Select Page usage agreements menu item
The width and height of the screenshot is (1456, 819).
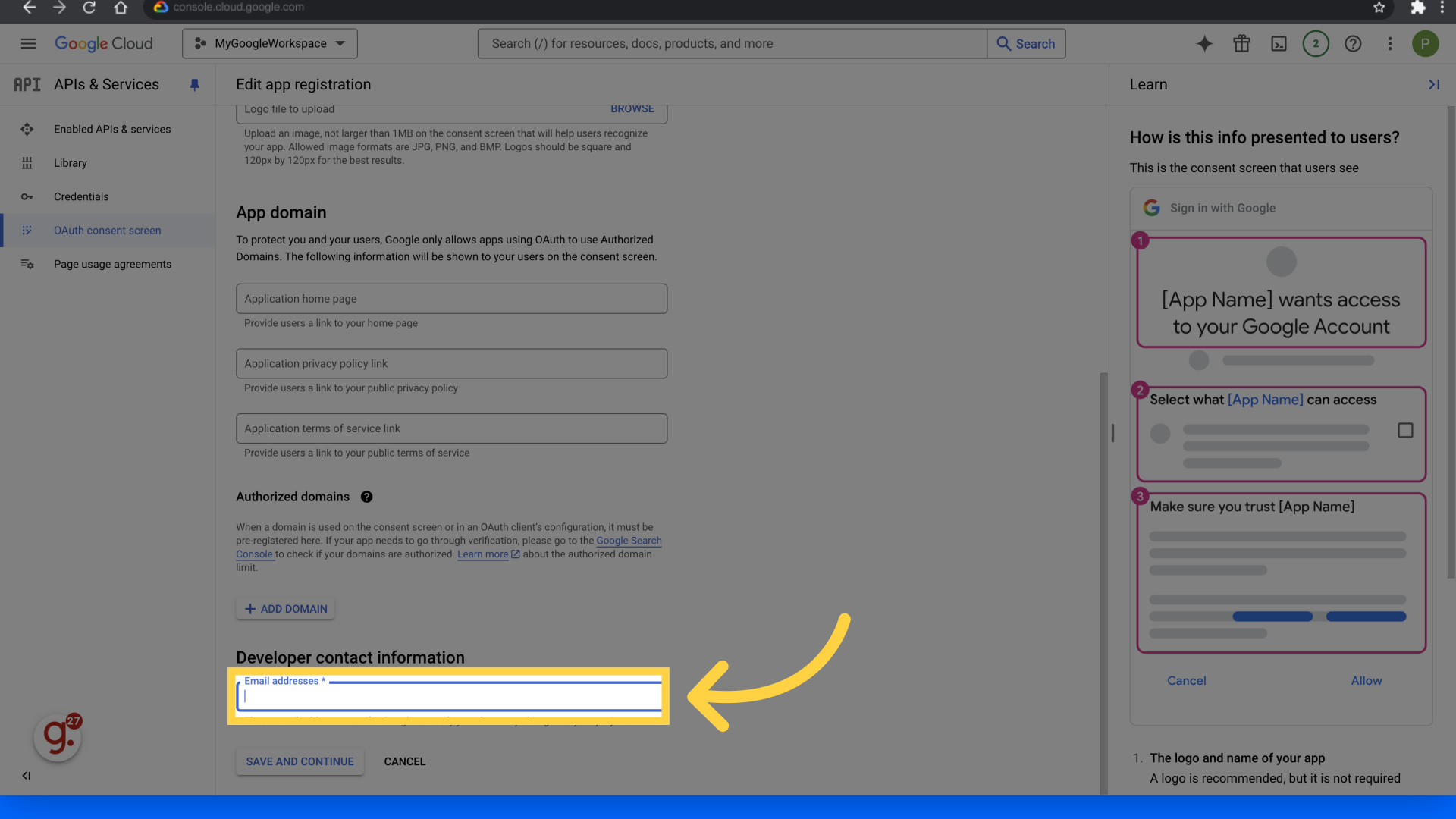click(x=112, y=265)
